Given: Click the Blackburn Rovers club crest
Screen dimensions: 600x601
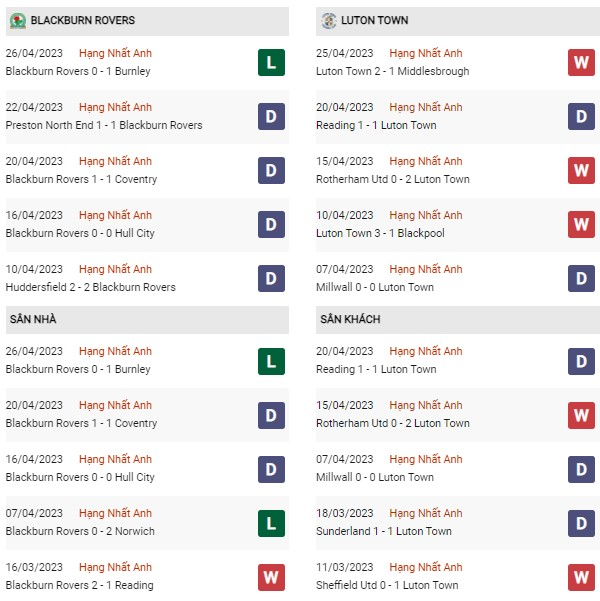Looking at the screenshot, I should pos(17,20).
